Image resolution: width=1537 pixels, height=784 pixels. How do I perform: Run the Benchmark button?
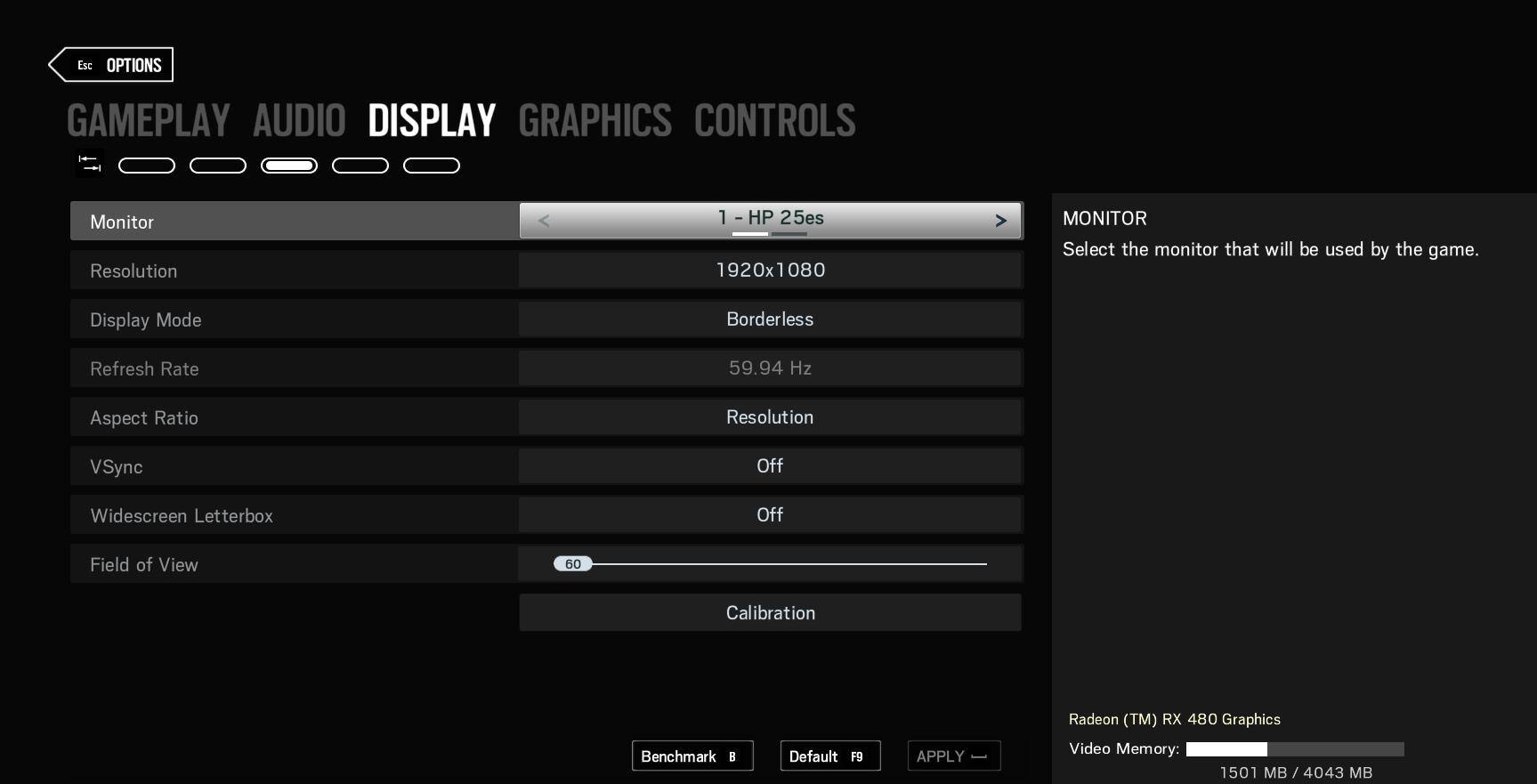click(x=692, y=756)
